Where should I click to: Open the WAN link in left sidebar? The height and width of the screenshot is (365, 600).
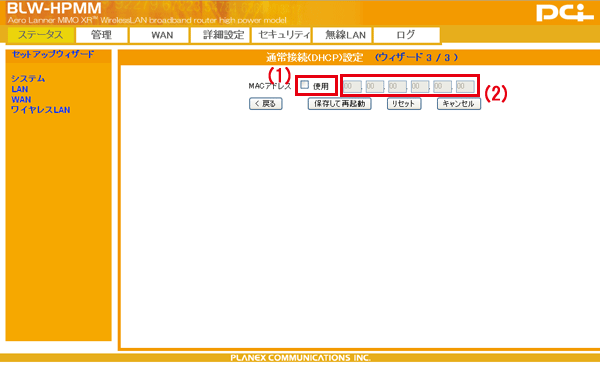[x=21, y=99]
